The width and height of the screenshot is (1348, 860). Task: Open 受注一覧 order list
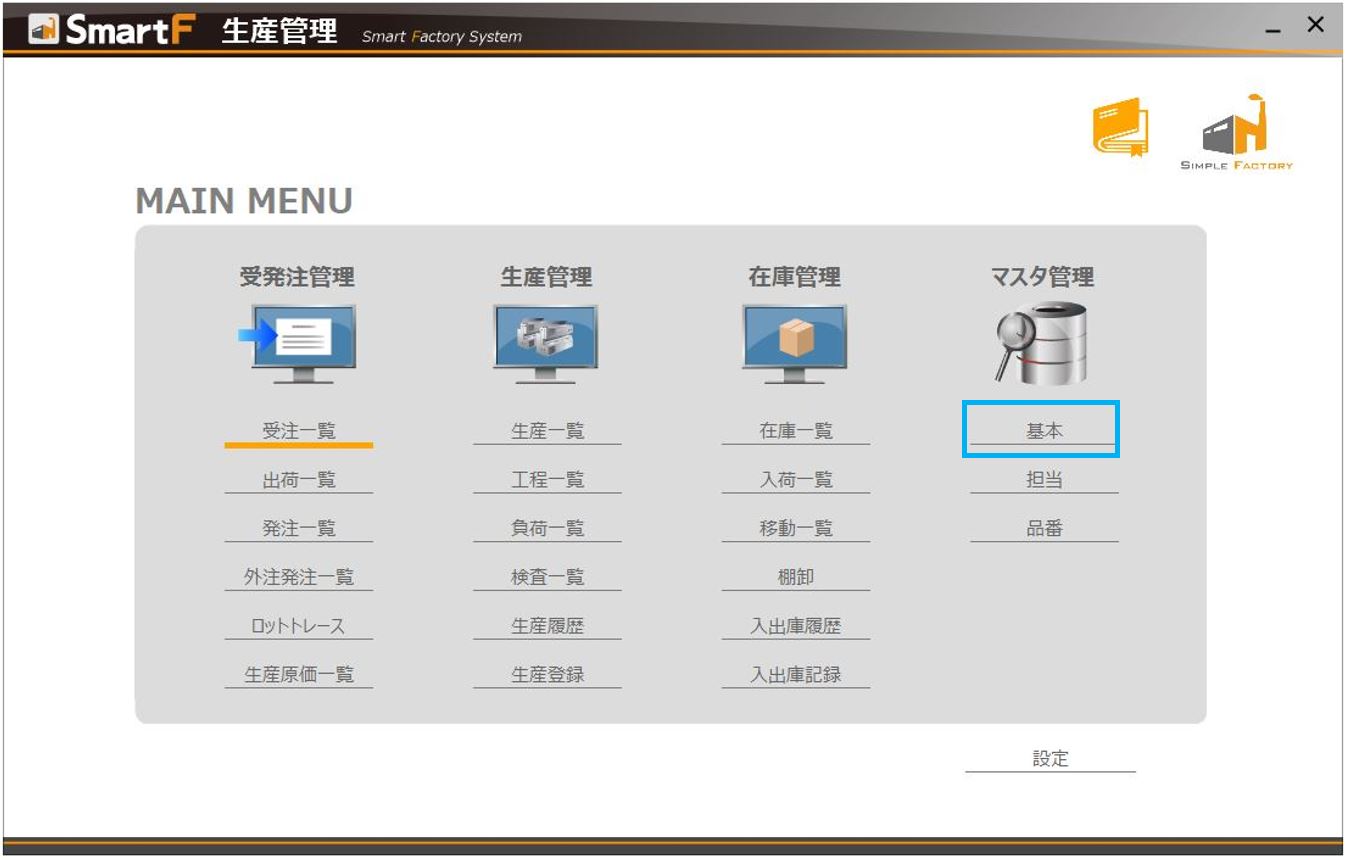pos(299,431)
